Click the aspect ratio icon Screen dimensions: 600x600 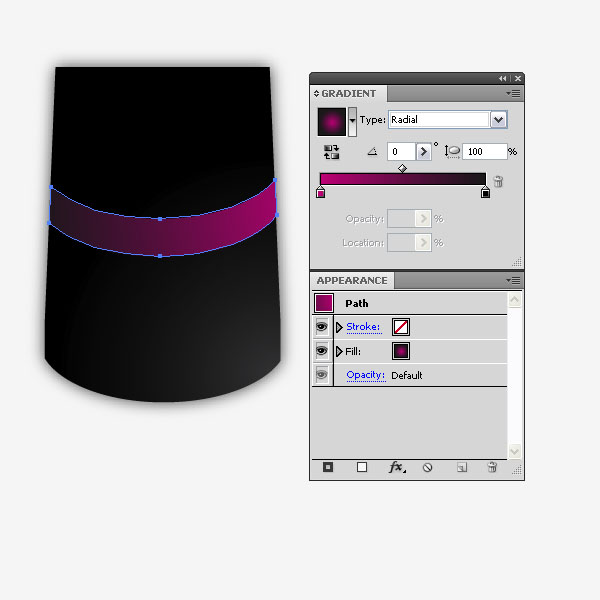click(452, 152)
